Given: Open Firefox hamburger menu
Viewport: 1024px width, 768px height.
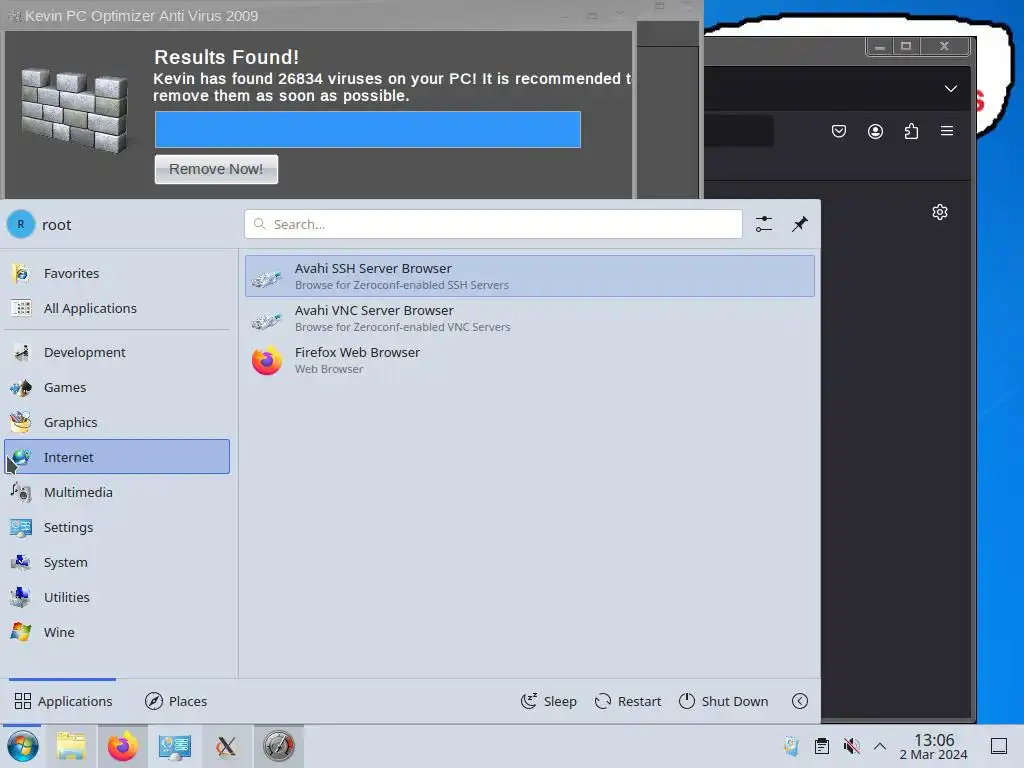Looking at the screenshot, I should click(x=947, y=131).
